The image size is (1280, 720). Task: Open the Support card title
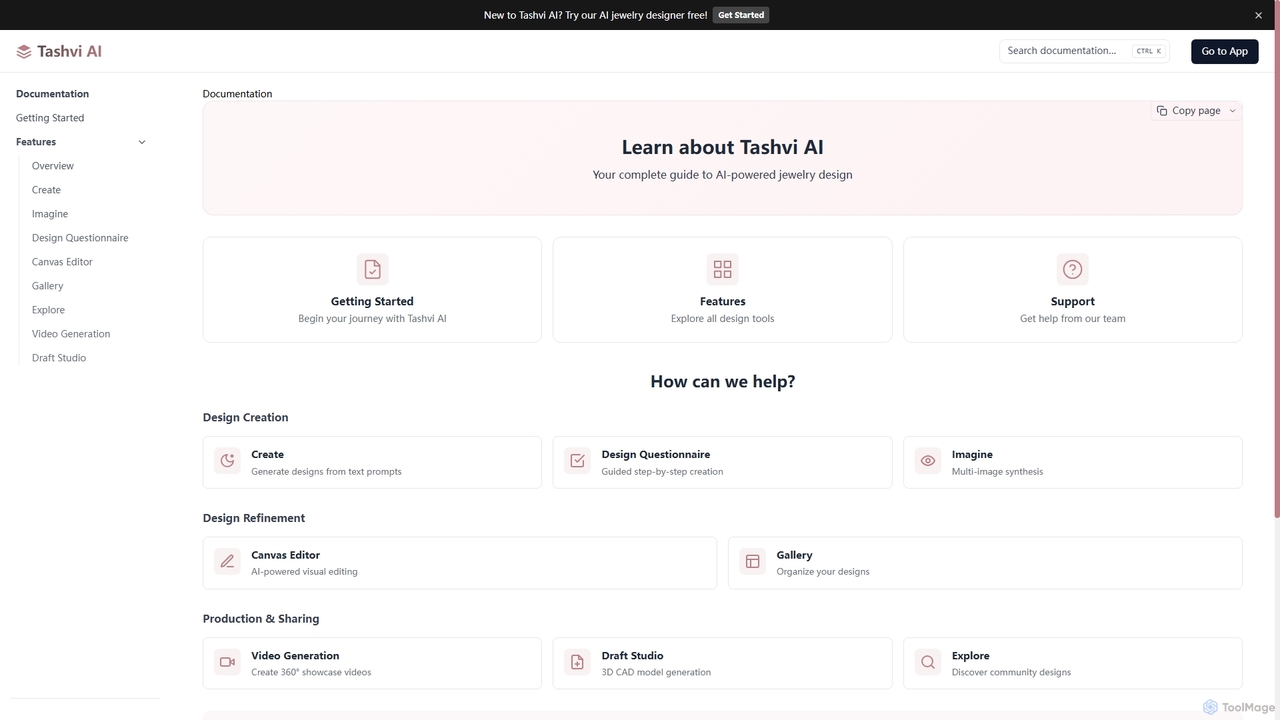(x=1072, y=301)
